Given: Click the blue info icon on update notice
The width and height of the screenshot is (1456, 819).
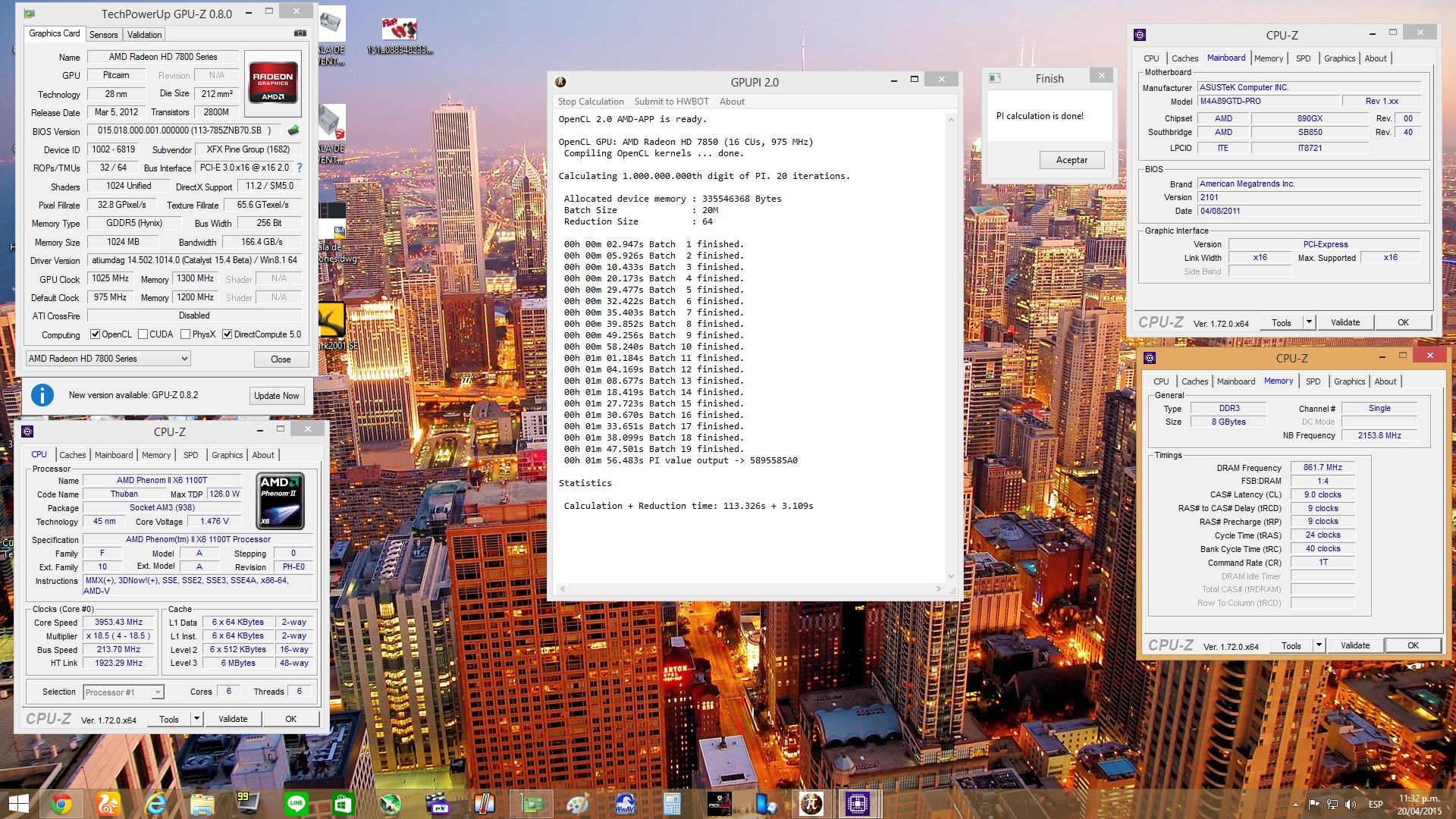Looking at the screenshot, I should [x=42, y=395].
